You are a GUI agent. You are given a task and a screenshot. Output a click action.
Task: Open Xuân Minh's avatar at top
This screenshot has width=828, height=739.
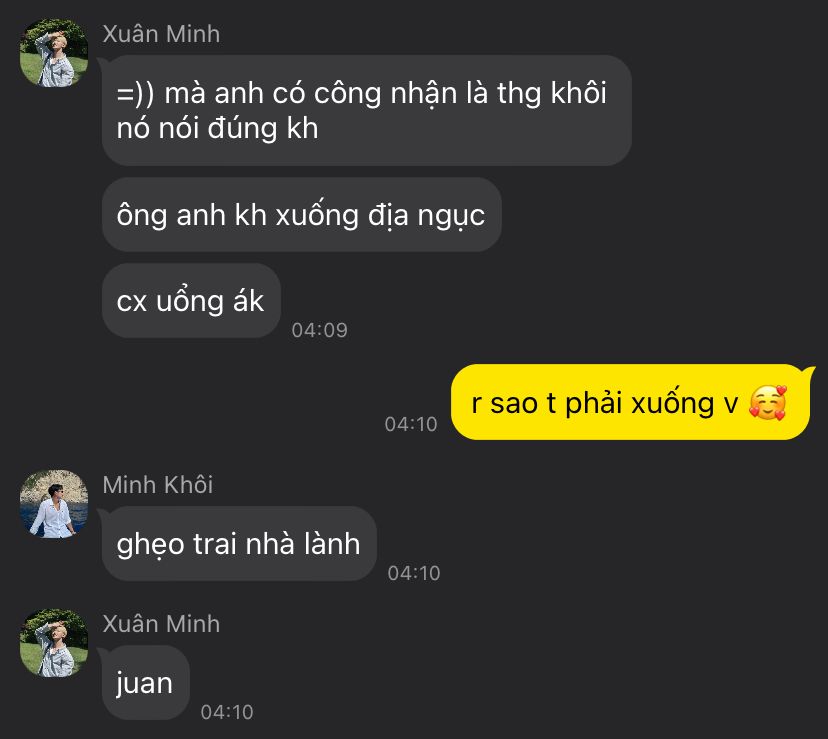tap(54, 53)
